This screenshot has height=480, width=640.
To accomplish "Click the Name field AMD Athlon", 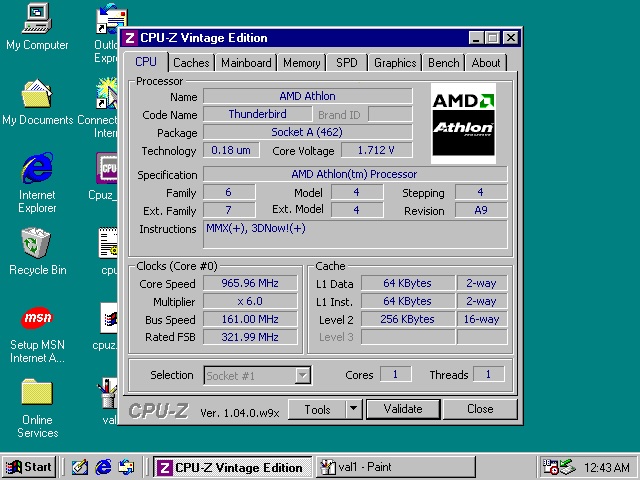I will (308, 96).
